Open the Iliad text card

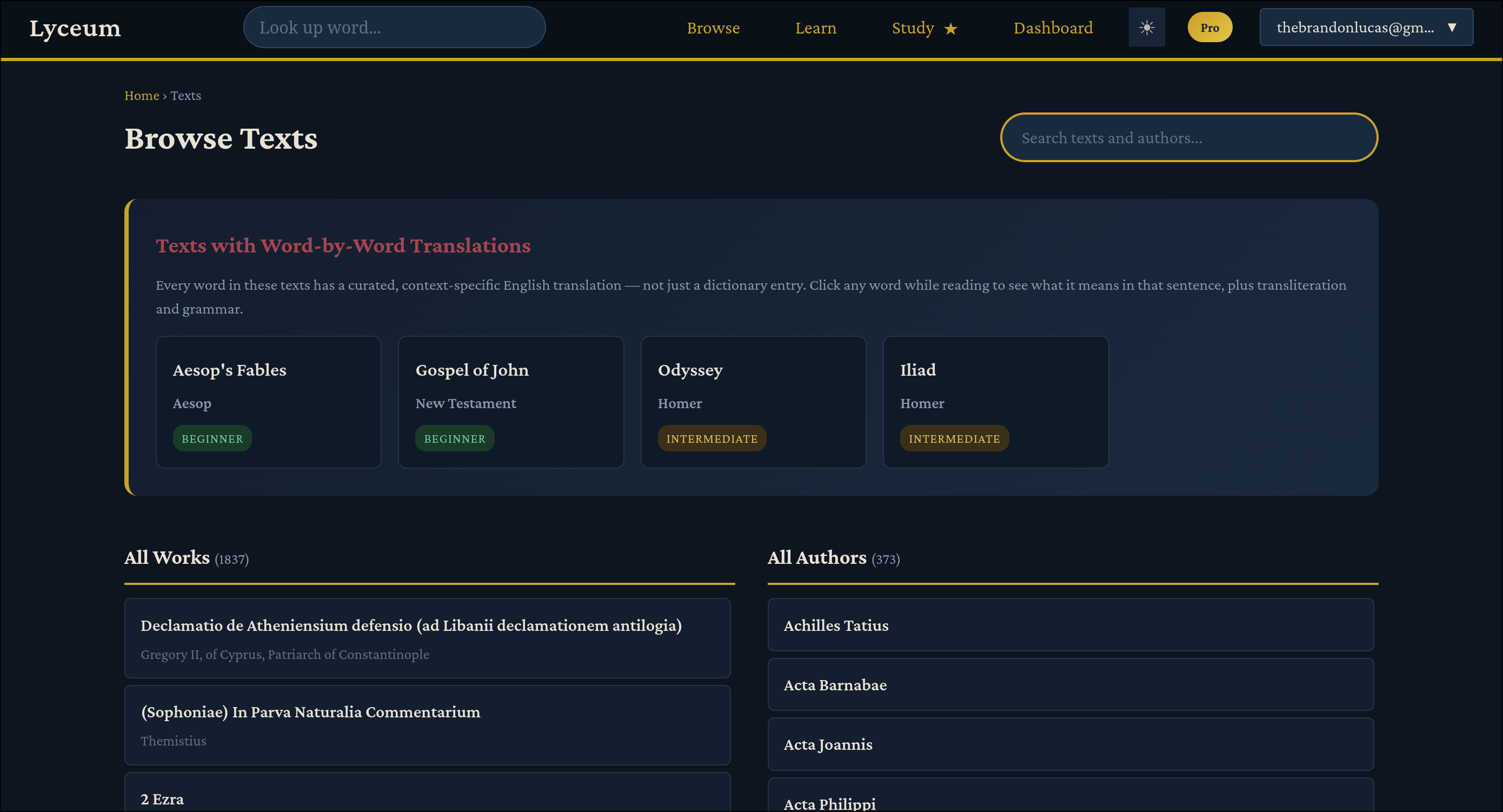coord(995,385)
